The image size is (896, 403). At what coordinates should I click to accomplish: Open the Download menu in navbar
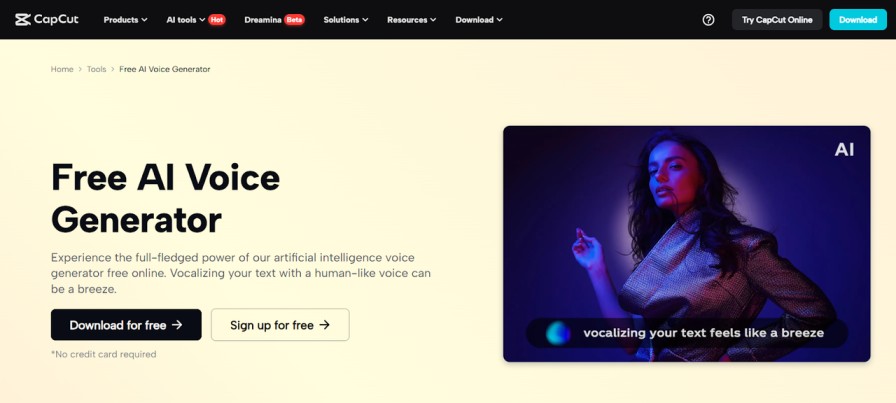(478, 19)
